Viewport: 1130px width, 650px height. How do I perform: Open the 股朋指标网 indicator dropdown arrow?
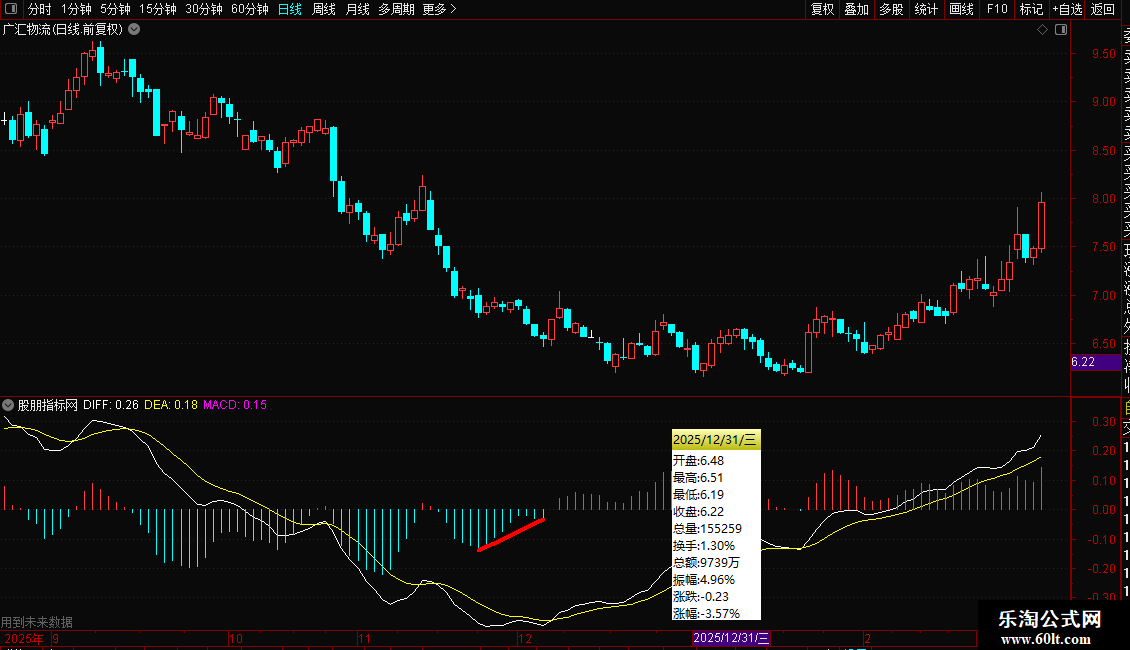[x=8, y=405]
